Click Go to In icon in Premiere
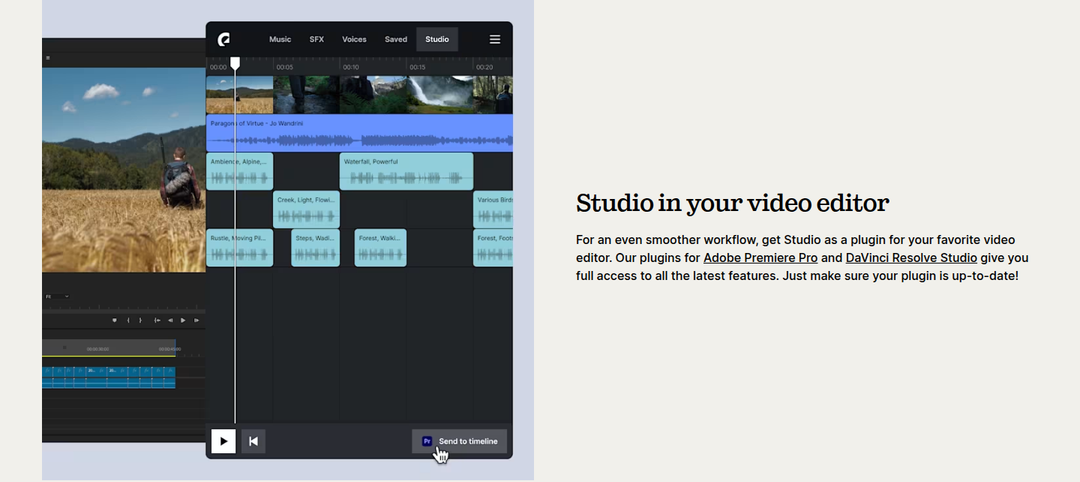The image size is (1080, 482). coord(157,320)
